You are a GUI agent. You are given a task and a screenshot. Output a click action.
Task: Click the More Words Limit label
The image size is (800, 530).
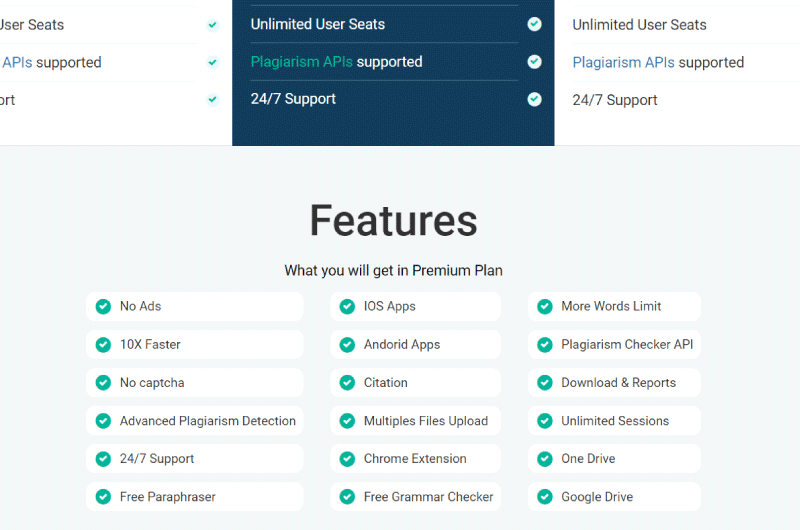tap(611, 306)
